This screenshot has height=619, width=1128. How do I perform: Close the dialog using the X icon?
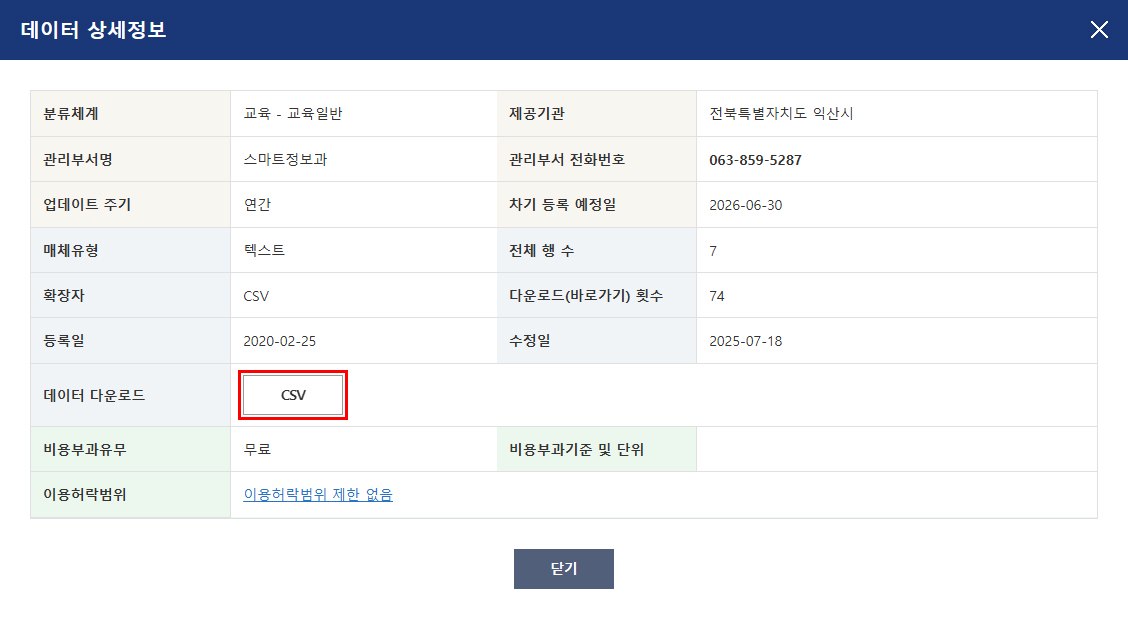point(1099,30)
